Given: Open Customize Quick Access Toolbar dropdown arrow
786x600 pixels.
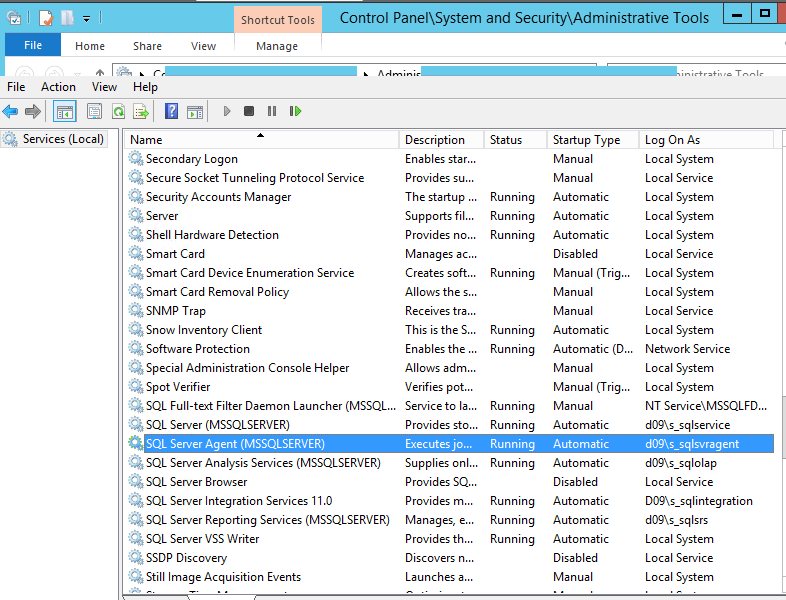Looking at the screenshot, I should point(86,19).
